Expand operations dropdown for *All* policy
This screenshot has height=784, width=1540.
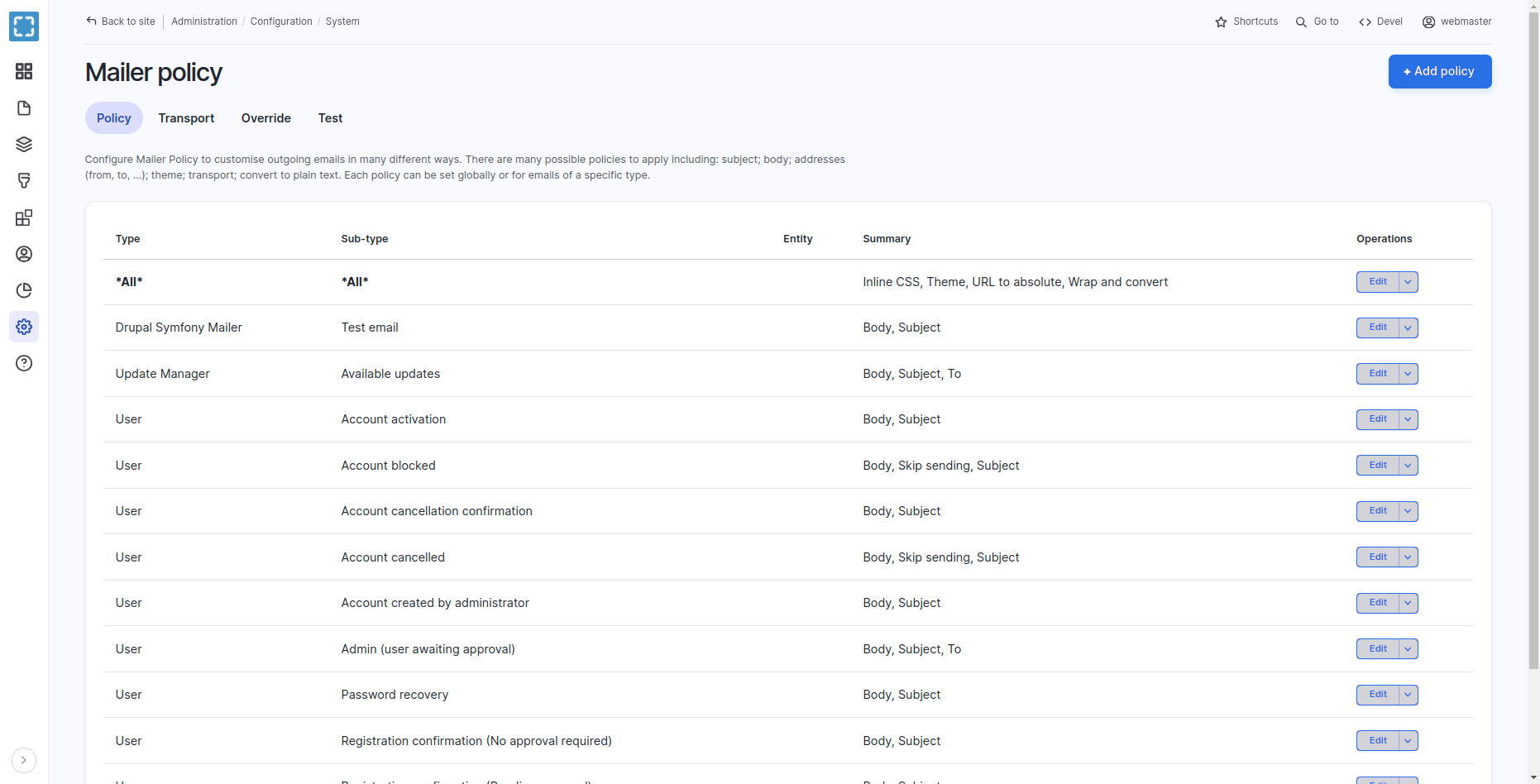[1408, 282]
